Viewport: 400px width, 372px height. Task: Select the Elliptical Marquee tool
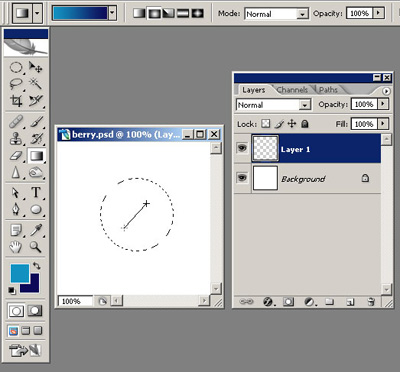(x=16, y=67)
